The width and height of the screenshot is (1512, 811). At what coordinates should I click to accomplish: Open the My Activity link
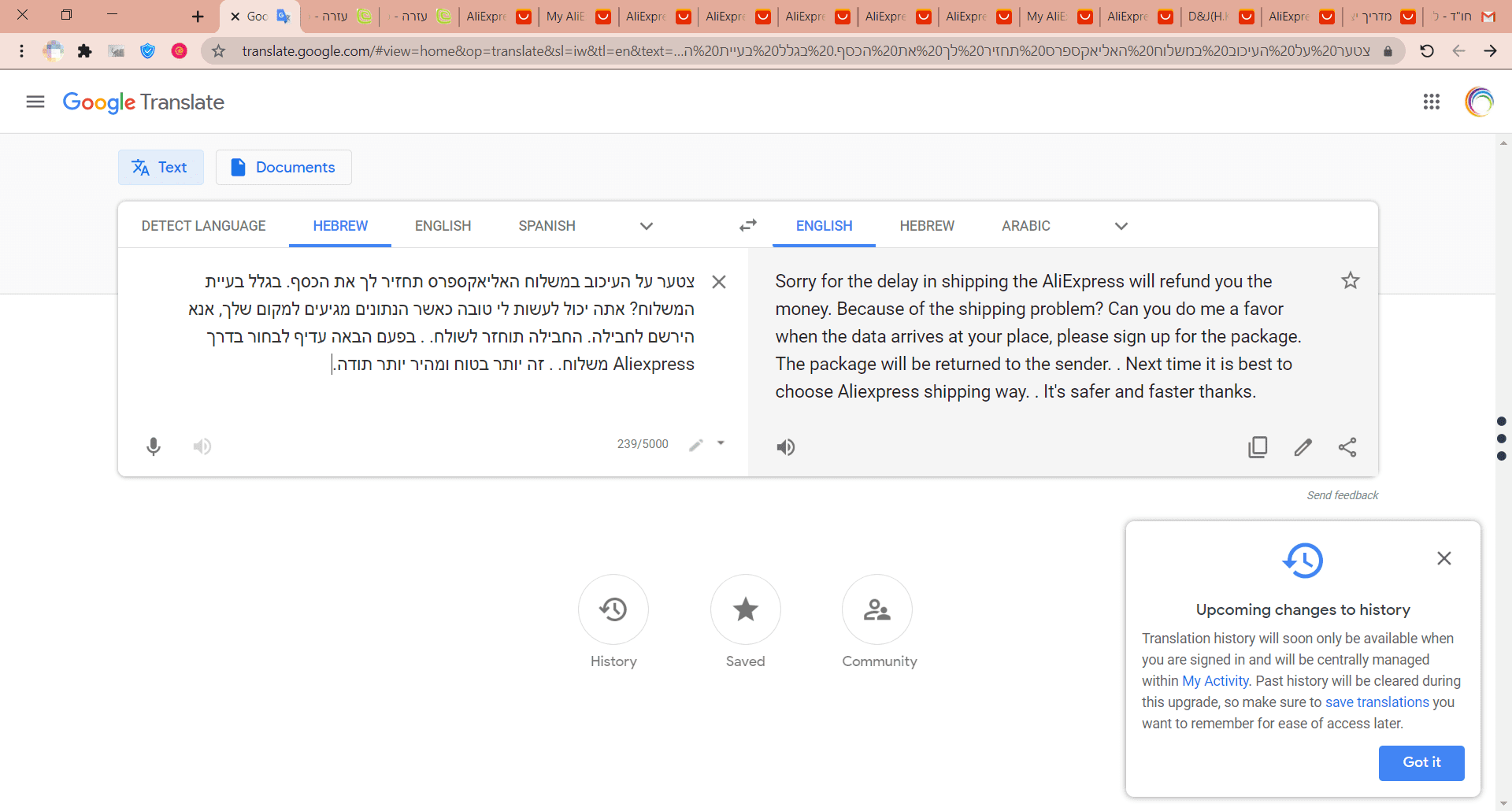(1215, 681)
